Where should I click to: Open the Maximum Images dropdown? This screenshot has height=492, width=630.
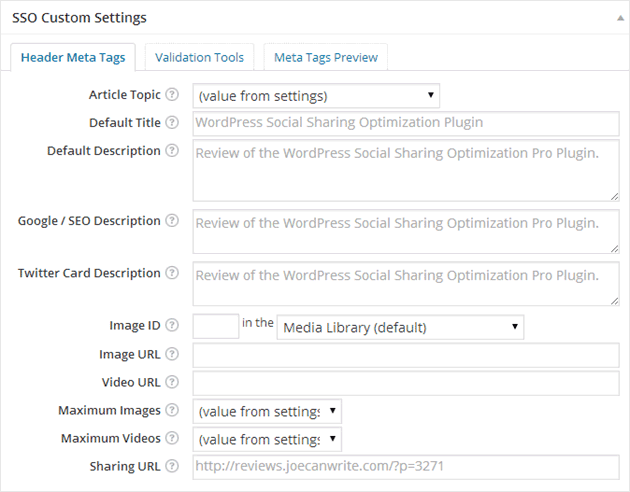click(267, 411)
